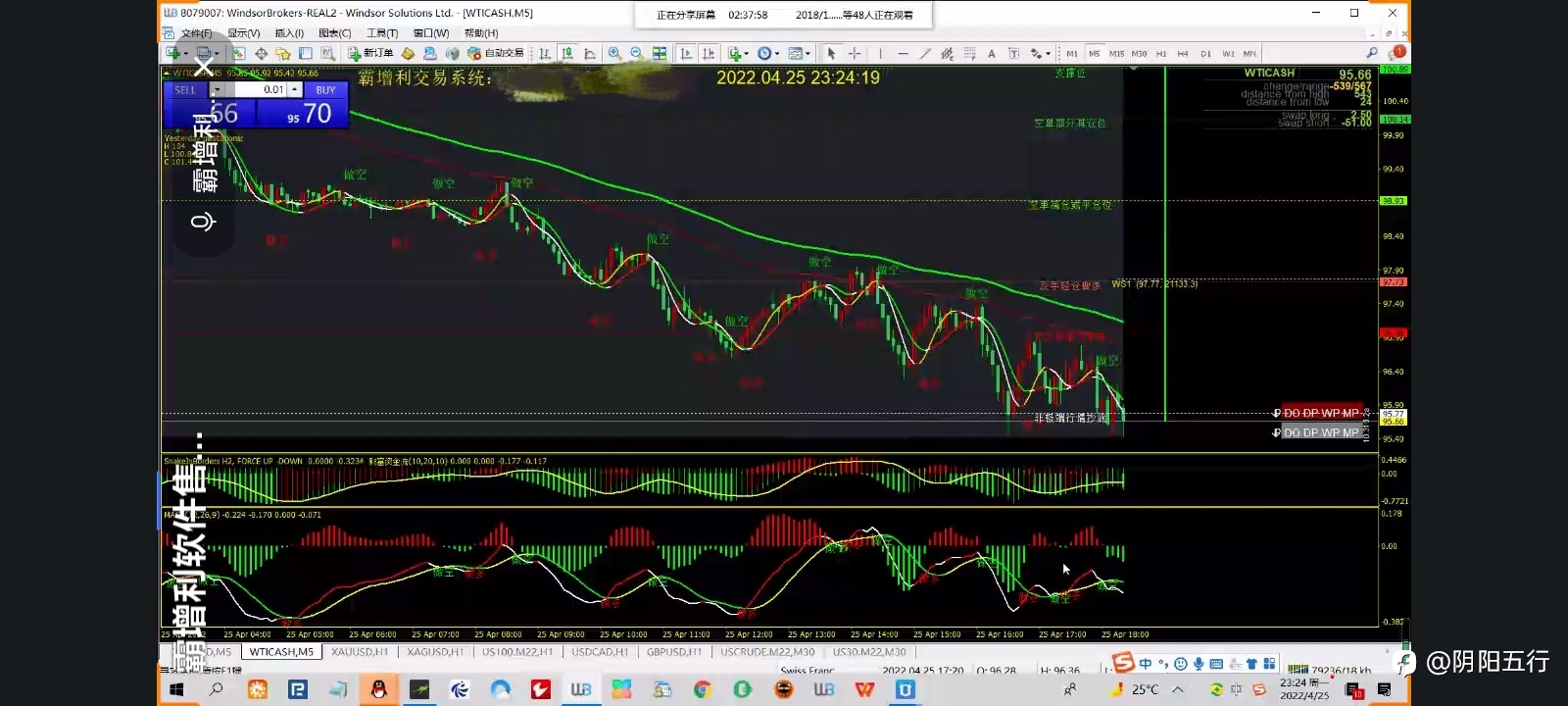Image resolution: width=1568 pixels, height=706 pixels.
Task: Toggle the H1 timeframe button
Action: coord(1161,54)
